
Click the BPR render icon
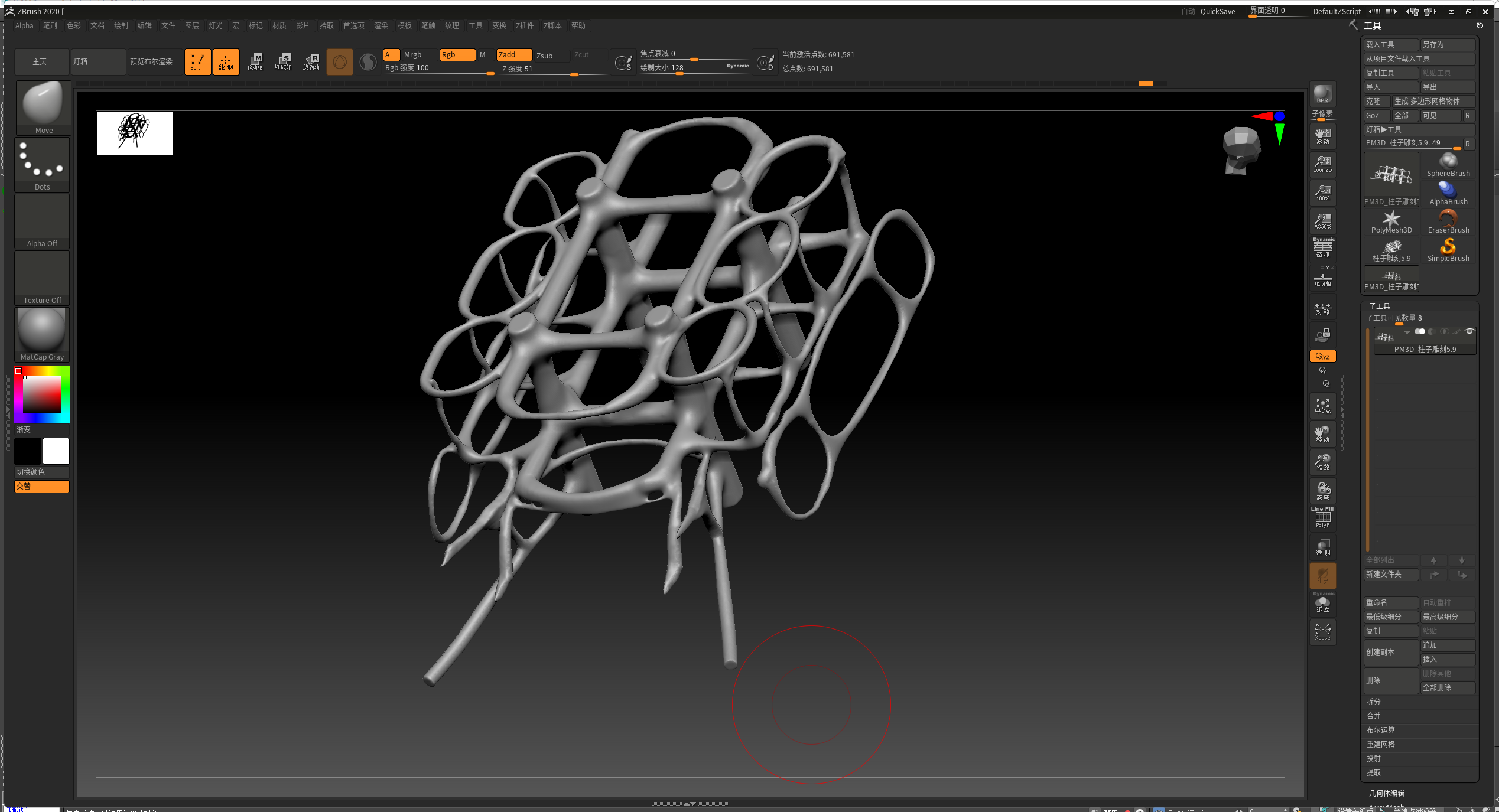click(x=1322, y=94)
